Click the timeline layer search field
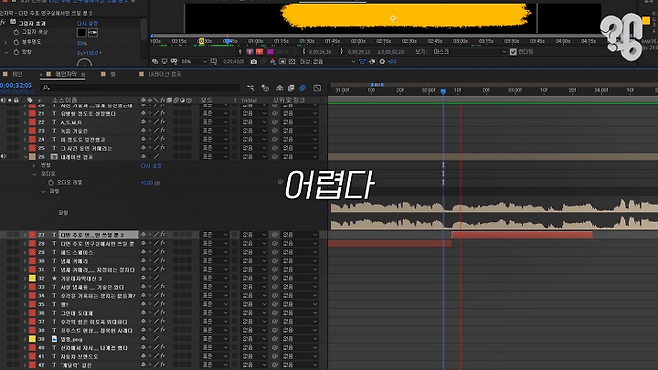 point(141,88)
